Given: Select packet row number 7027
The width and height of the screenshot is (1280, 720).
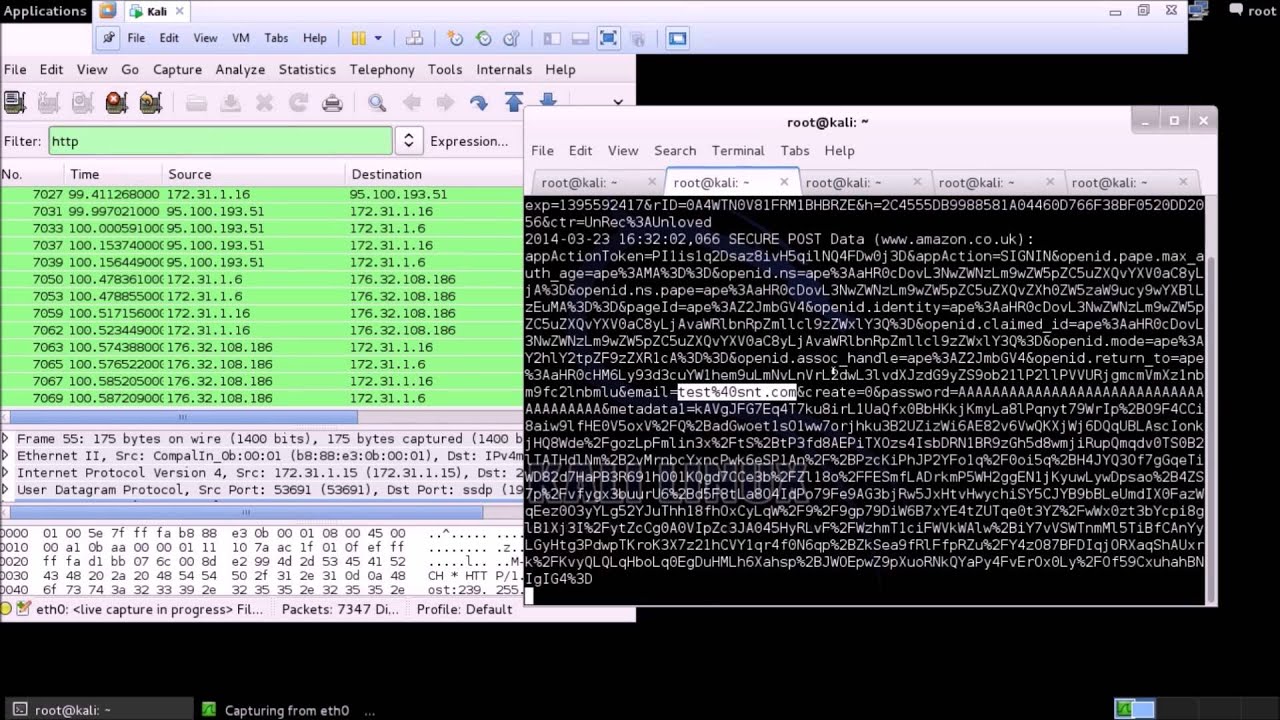Looking at the screenshot, I should click(261, 194).
